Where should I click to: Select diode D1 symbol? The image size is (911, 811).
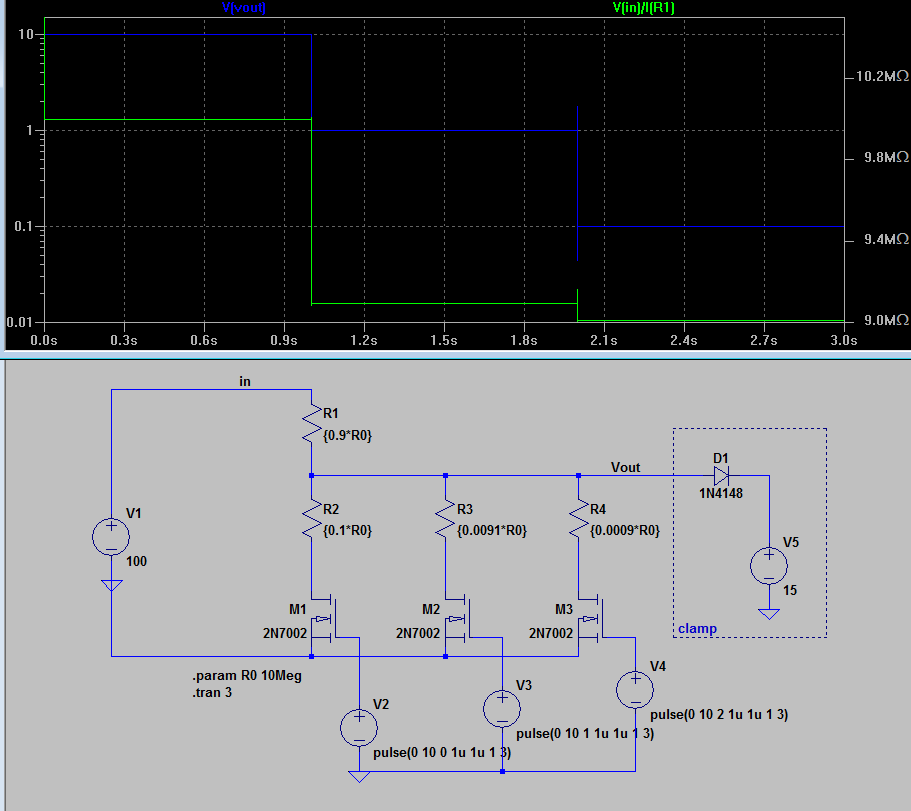721,476
